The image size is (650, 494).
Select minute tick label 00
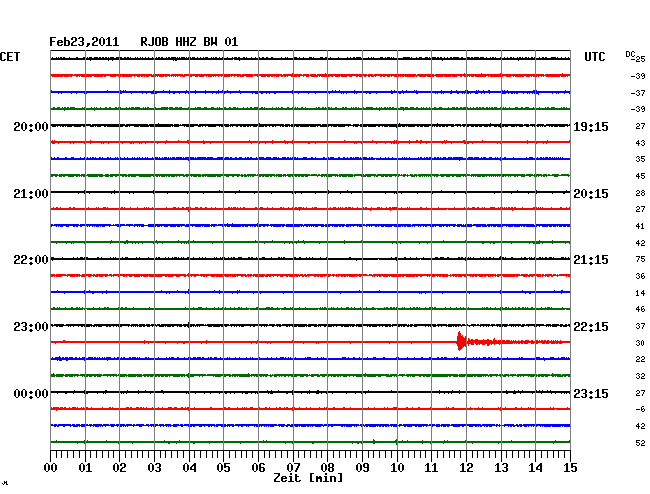(51, 467)
